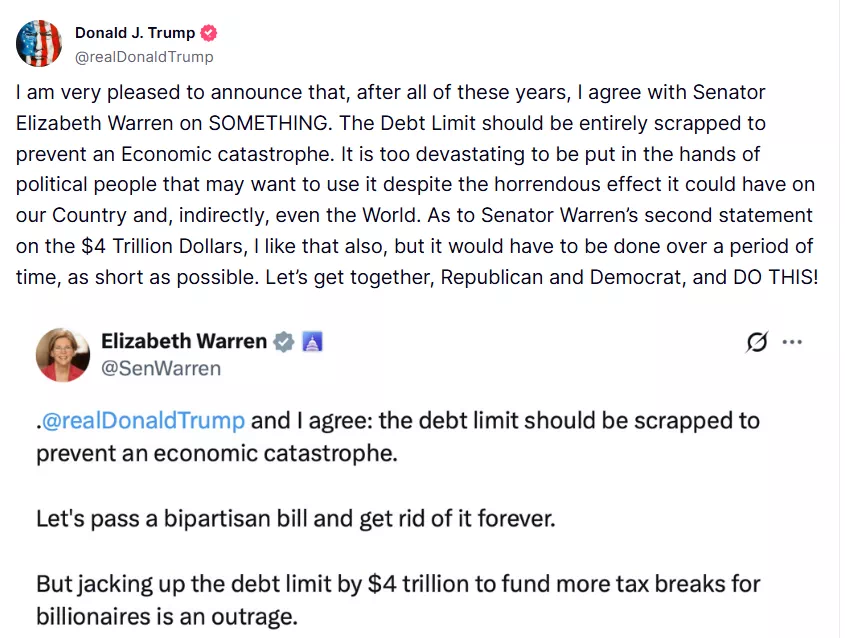Click the "Let's pass a bipartisan bill" line
The width and height of the screenshot is (845, 638).
tap(295, 519)
